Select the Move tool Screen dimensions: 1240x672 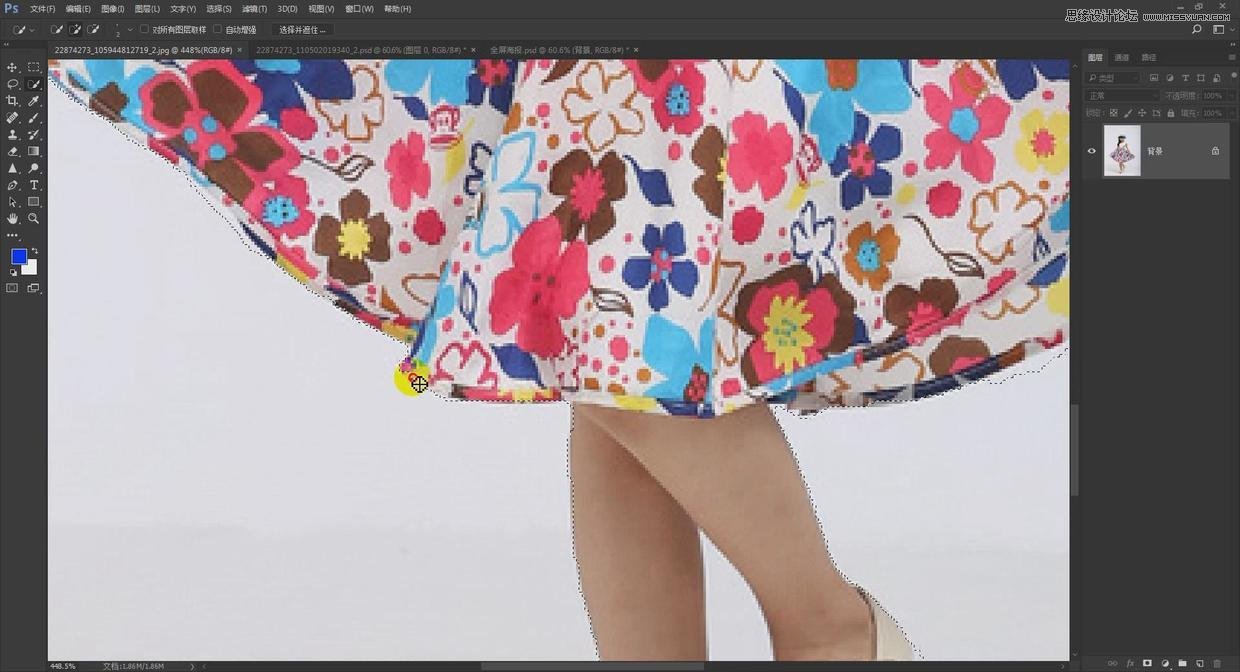click(12, 67)
